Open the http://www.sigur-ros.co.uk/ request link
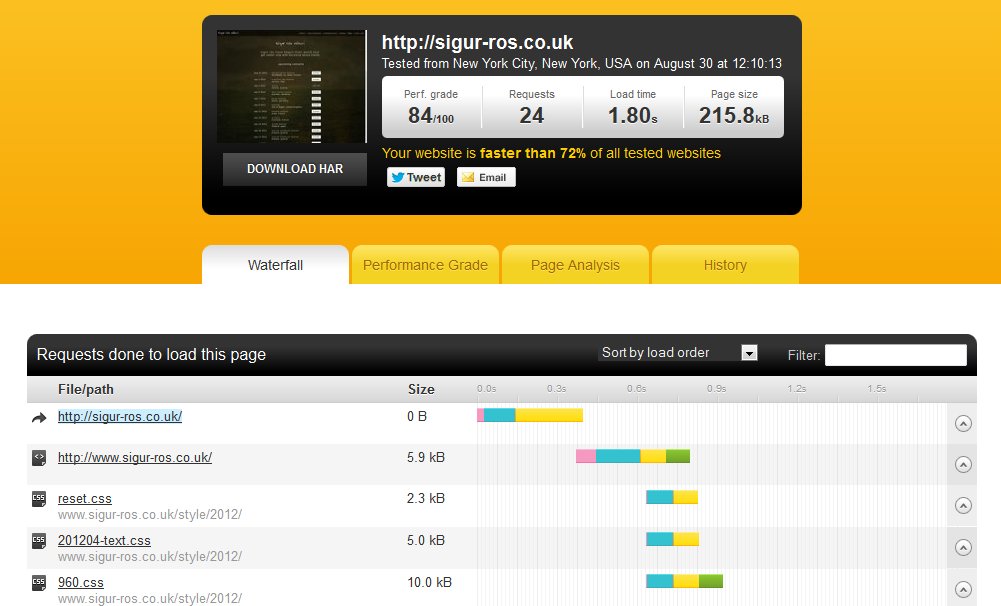This screenshot has width=1001, height=606. point(135,458)
